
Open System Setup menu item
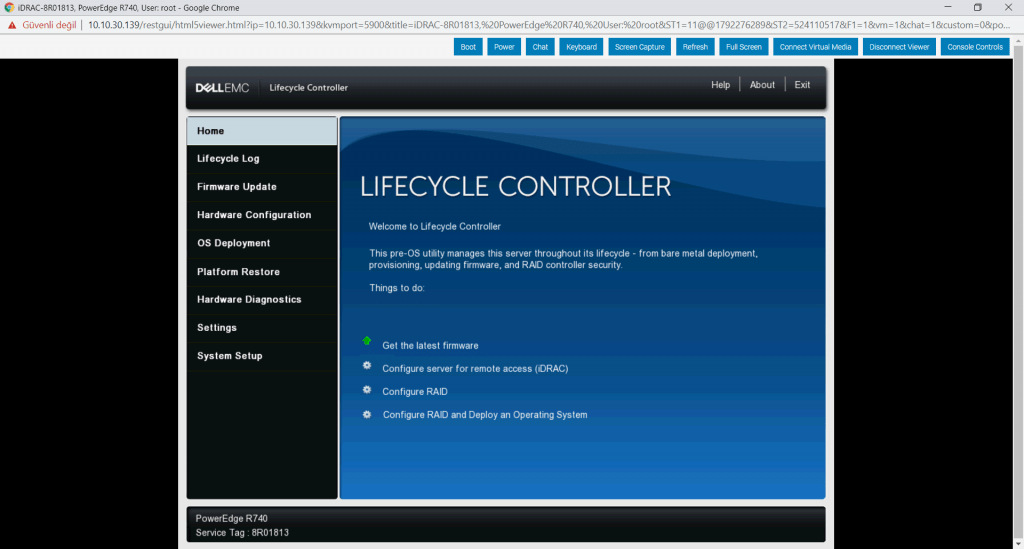[229, 356]
